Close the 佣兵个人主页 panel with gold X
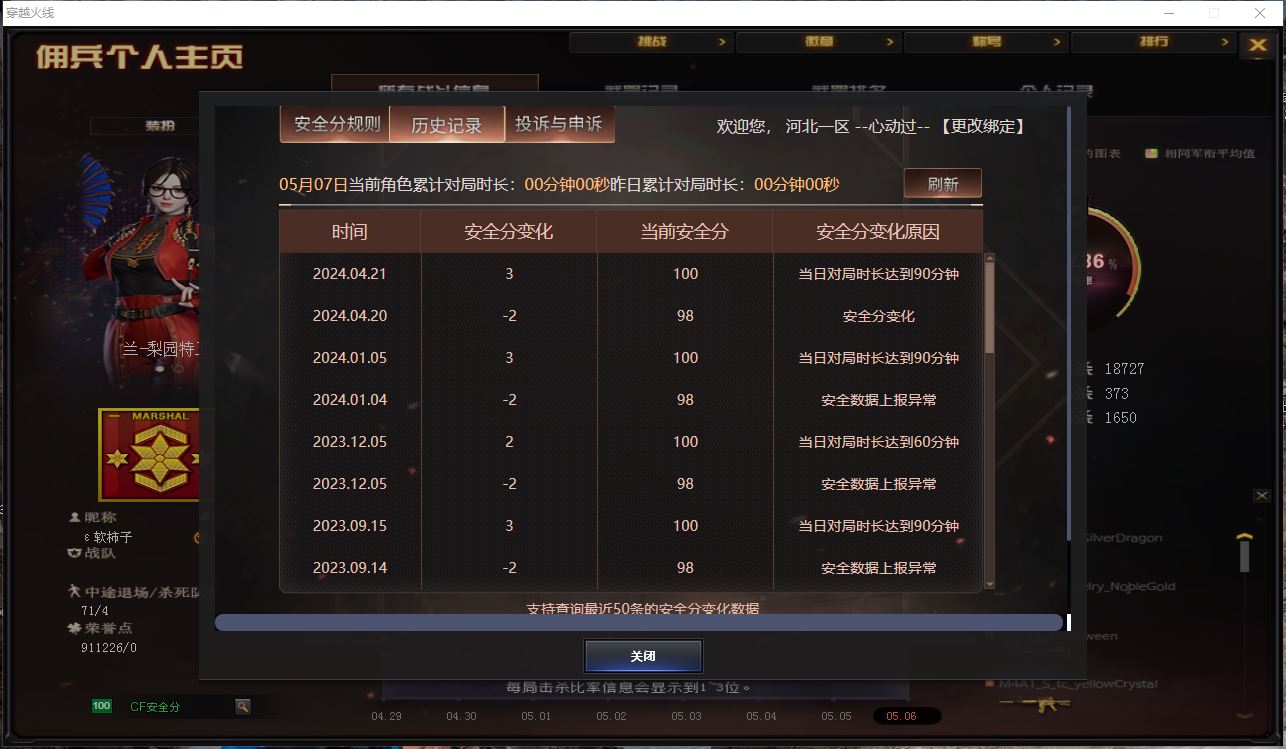The height and width of the screenshot is (749, 1286). click(1256, 45)
